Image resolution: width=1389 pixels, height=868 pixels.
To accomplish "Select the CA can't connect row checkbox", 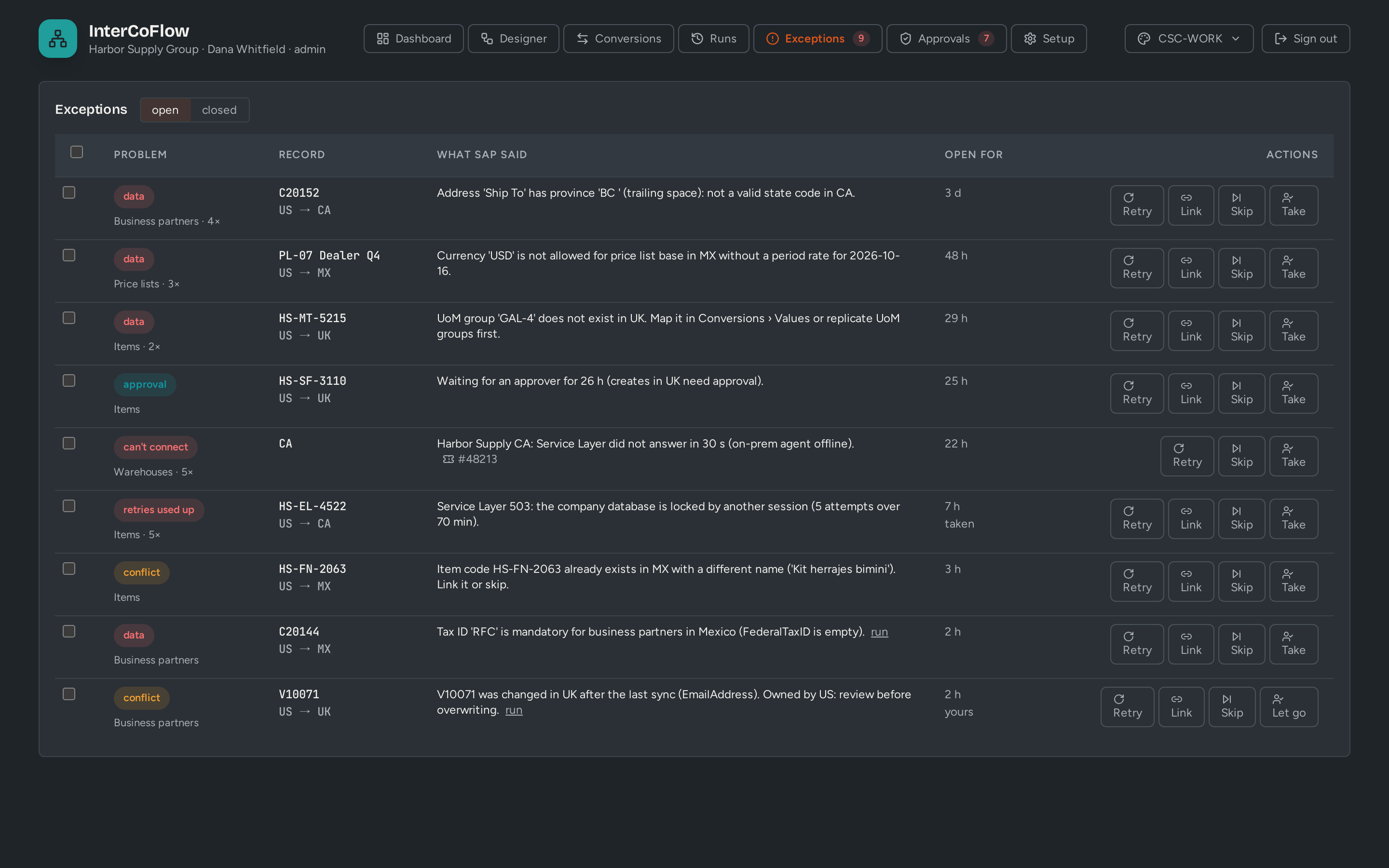I will click(x=69, y=443).
